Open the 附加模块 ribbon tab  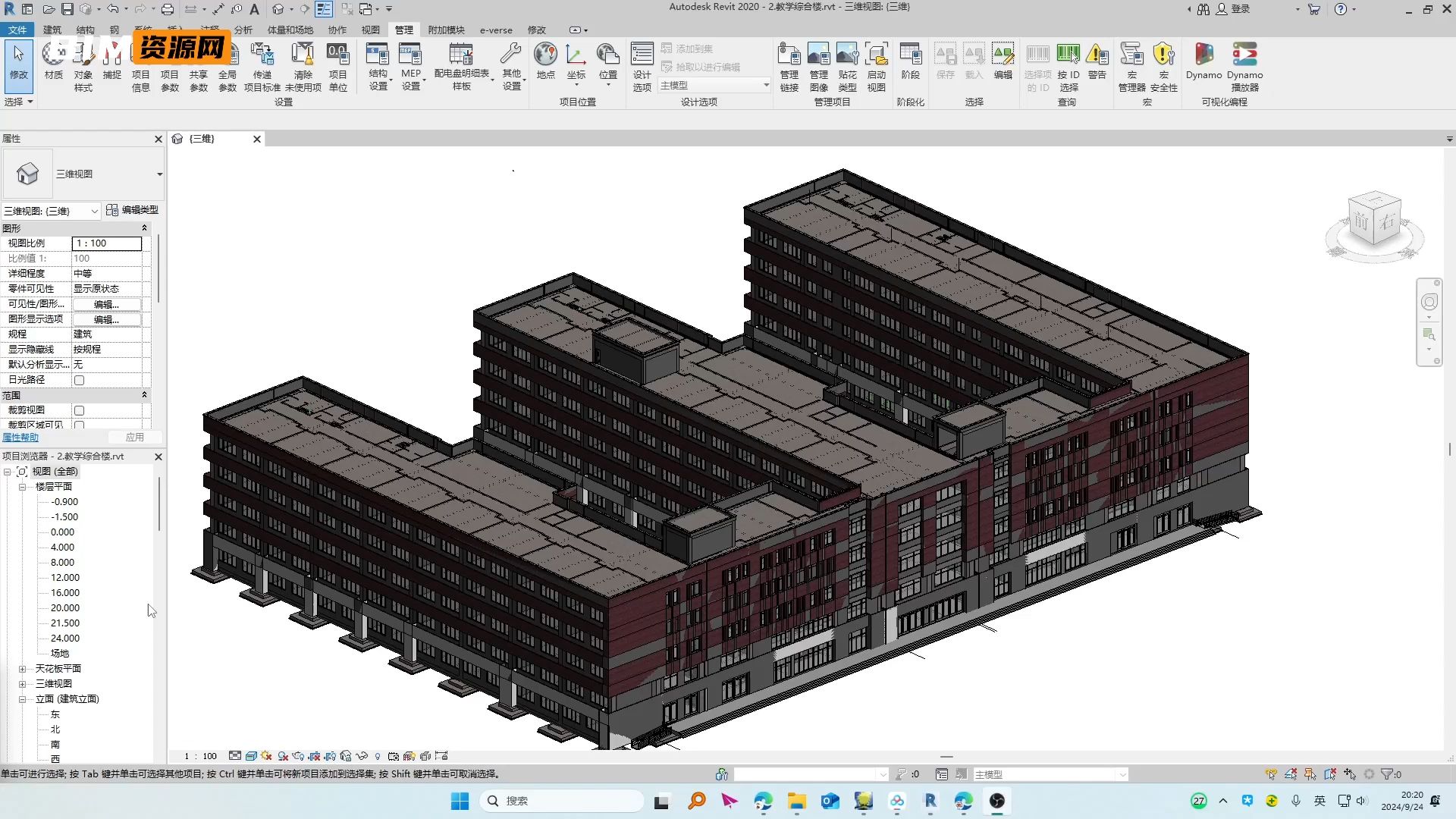[446, 30]
